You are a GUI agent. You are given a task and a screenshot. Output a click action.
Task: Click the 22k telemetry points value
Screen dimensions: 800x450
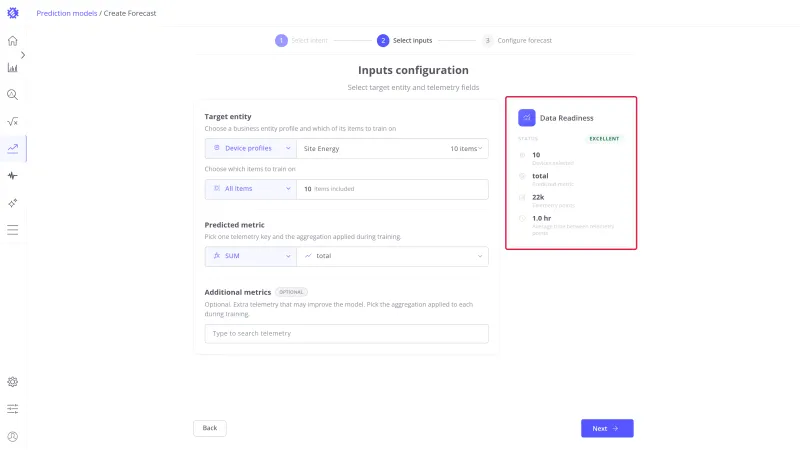[538, 197]
